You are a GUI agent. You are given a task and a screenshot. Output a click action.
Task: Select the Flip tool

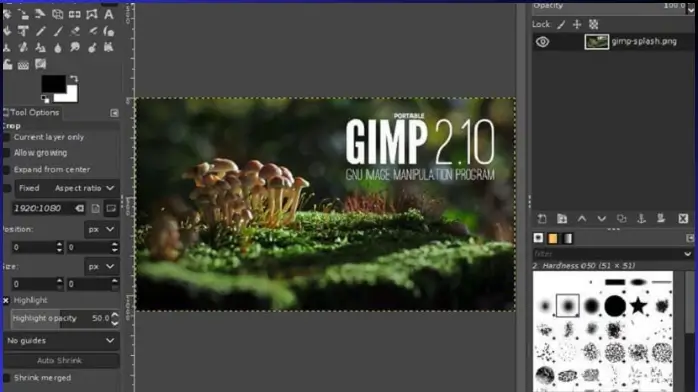75,14
